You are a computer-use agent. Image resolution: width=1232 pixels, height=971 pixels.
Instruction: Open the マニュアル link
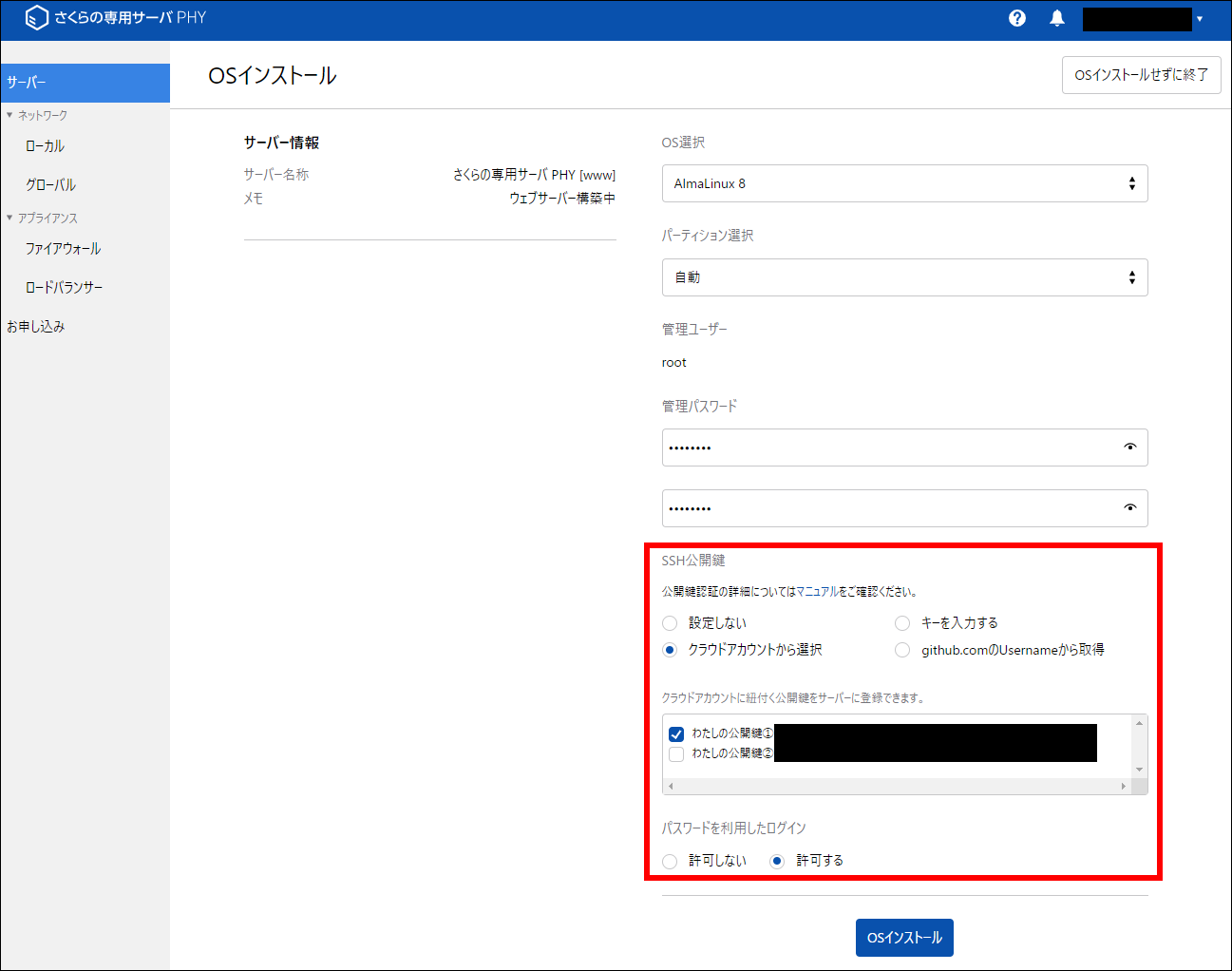[x=817, y=591]
